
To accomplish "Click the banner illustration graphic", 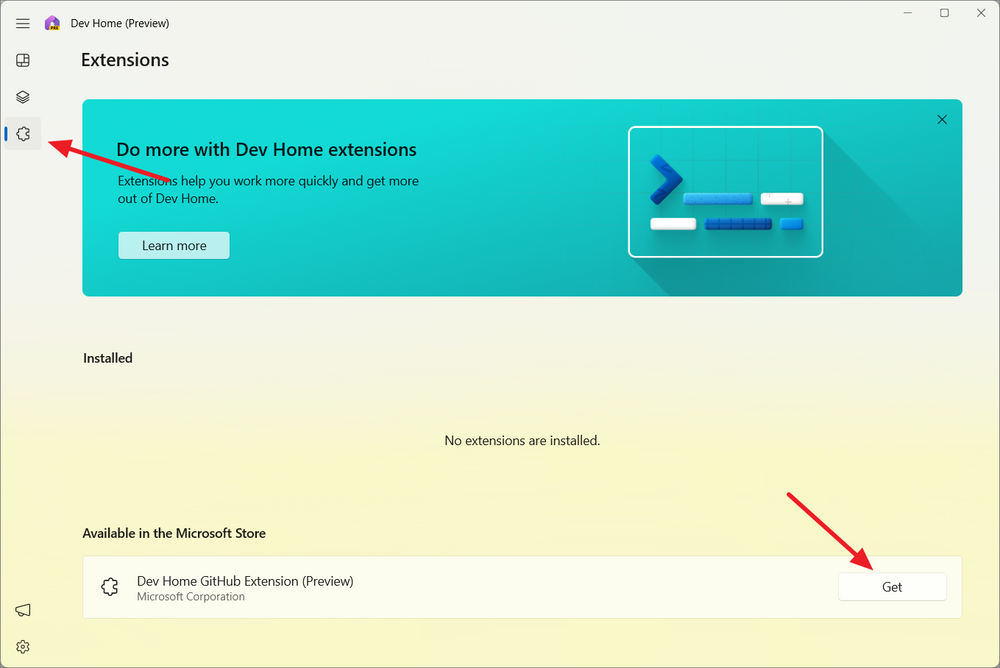I will click(x=726, y=192).
